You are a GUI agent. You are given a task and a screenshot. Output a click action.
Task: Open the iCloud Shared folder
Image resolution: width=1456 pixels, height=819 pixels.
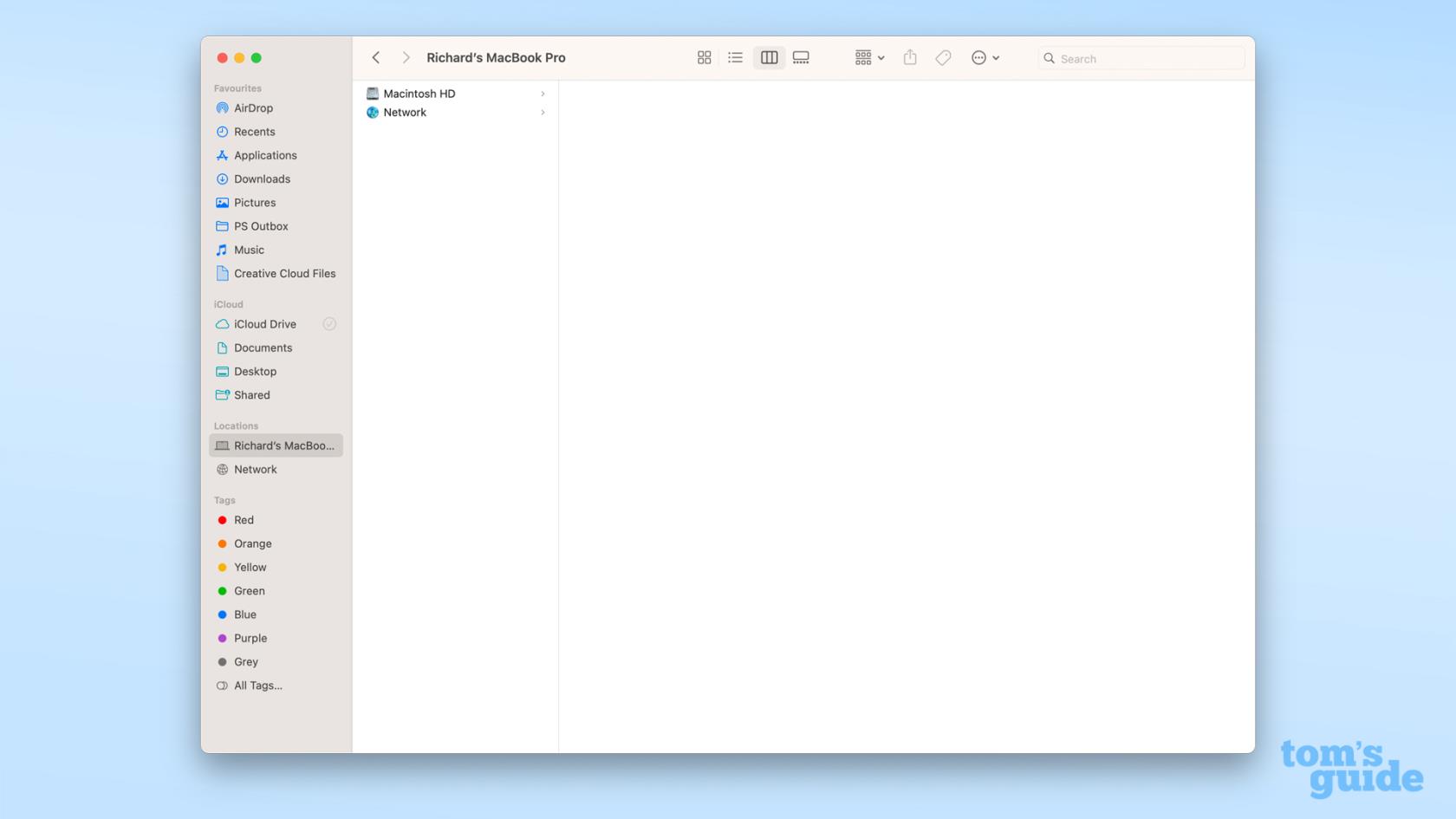(276, 395)
